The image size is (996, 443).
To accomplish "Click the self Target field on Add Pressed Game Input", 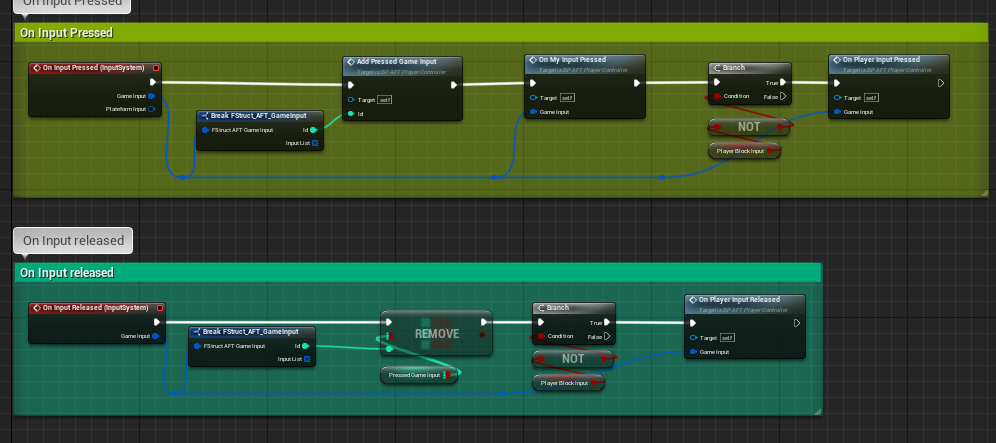I will pyautogui.click(x=384, y=100).
